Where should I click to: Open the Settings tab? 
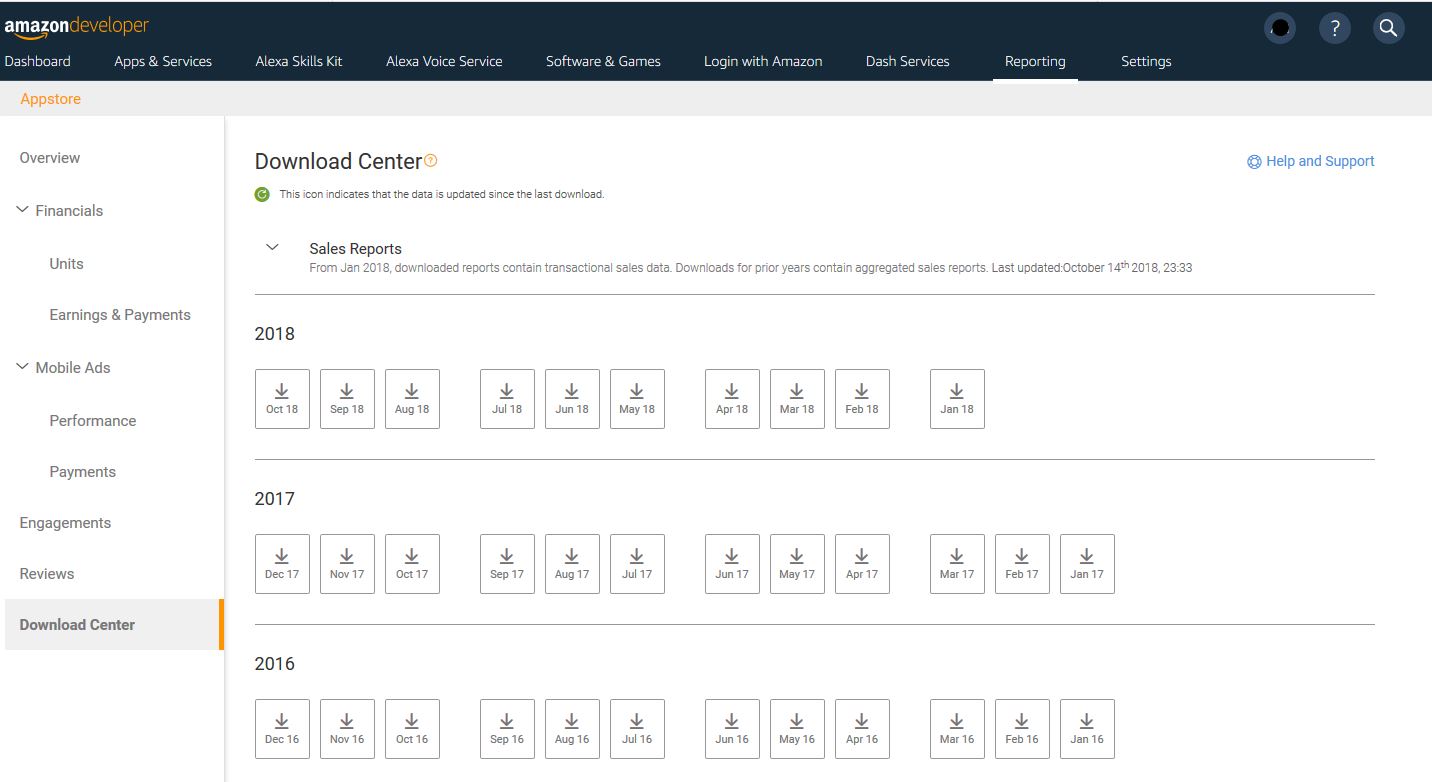[x=1146, y=61]
